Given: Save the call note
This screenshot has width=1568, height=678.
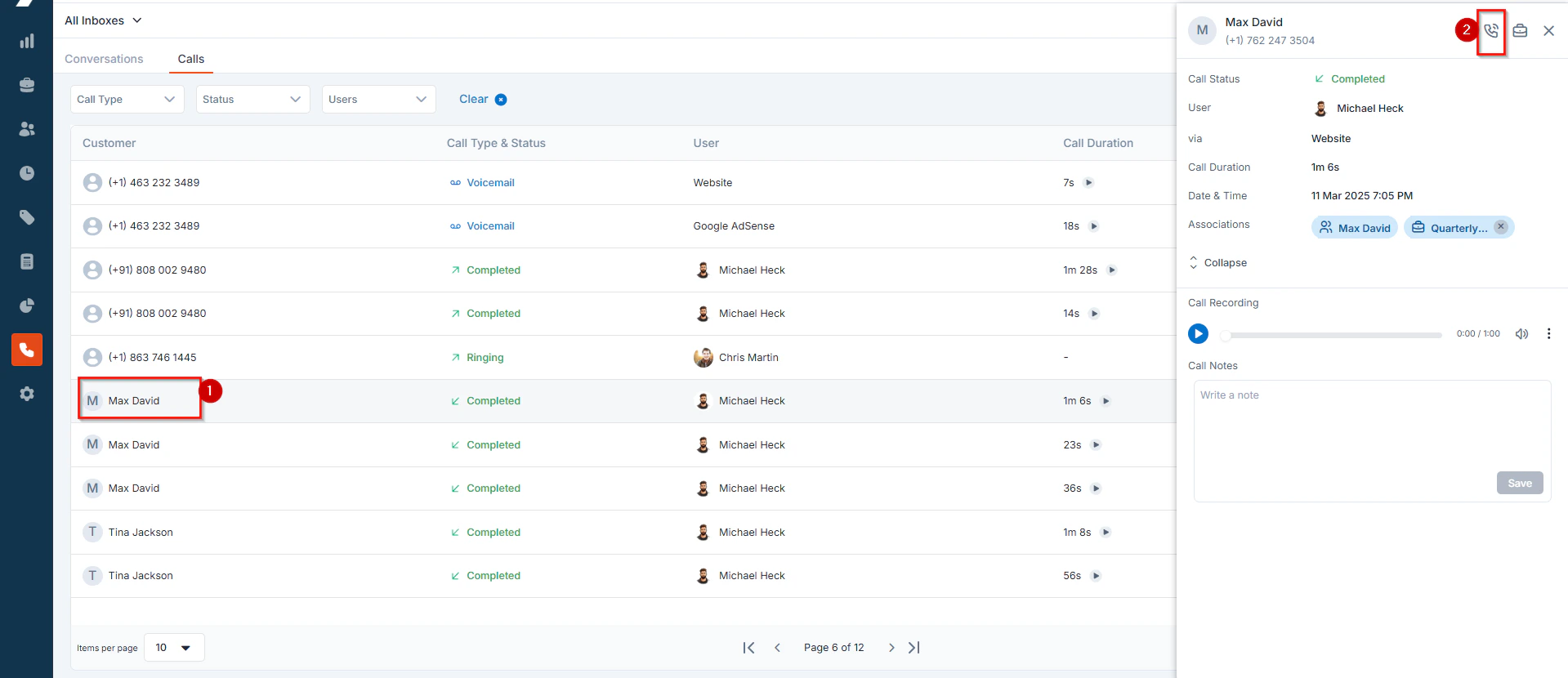Looking at the screenshot, I should [x=1520, y=483].
